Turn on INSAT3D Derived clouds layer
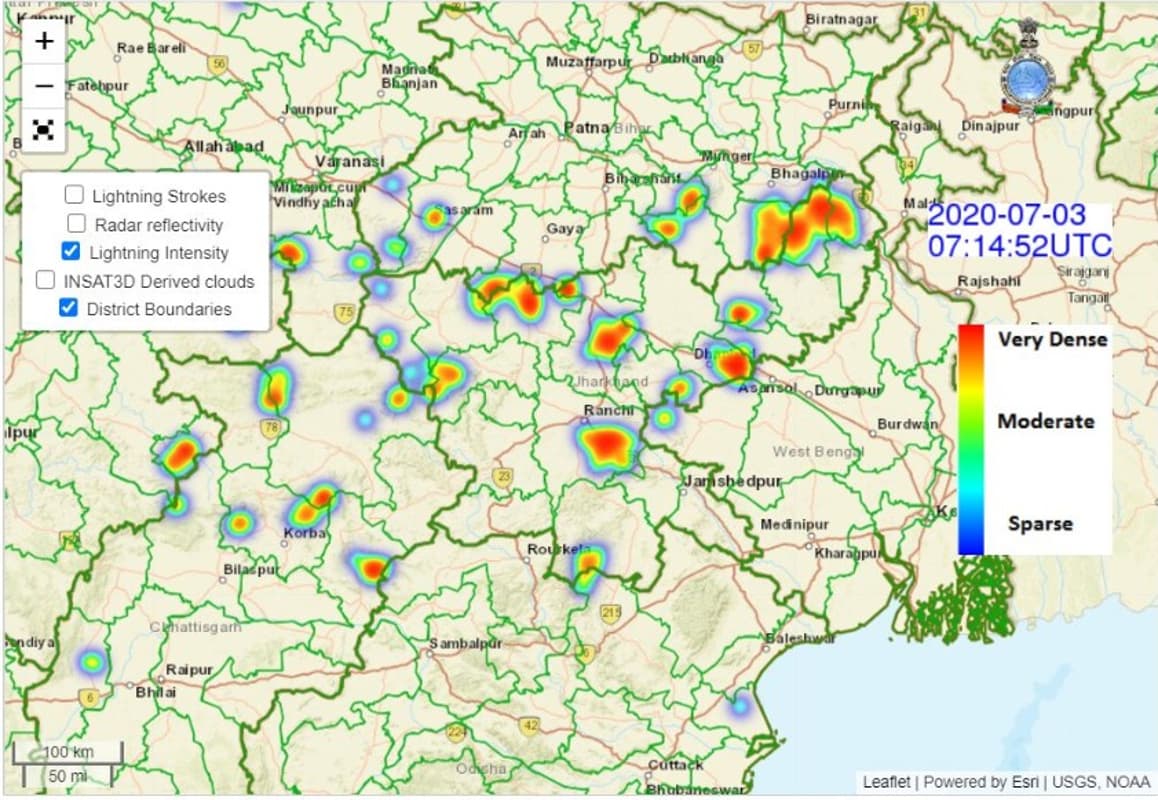 pyautogui.click(x=46, y=280)
